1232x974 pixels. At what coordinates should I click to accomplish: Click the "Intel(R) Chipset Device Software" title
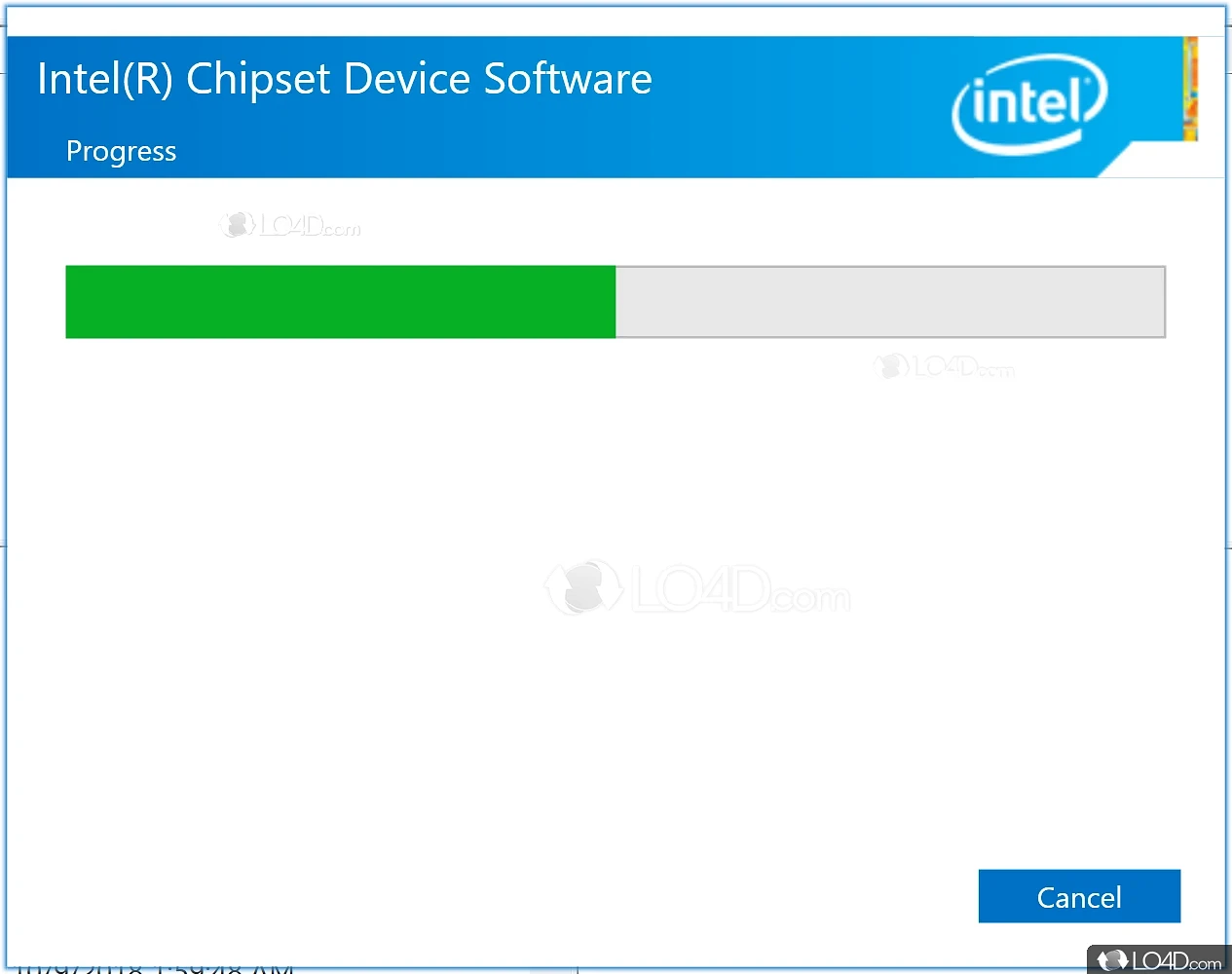click(344, 79)
